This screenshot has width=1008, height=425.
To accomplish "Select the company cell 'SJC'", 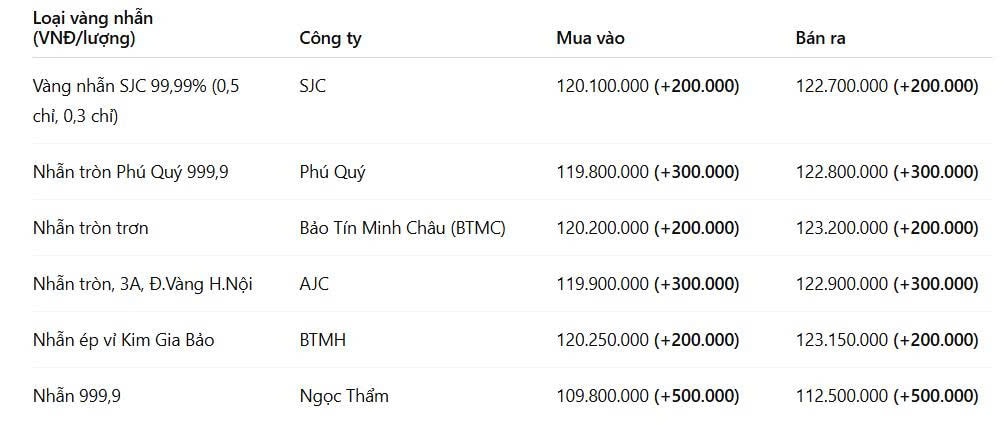I will 312,86.
